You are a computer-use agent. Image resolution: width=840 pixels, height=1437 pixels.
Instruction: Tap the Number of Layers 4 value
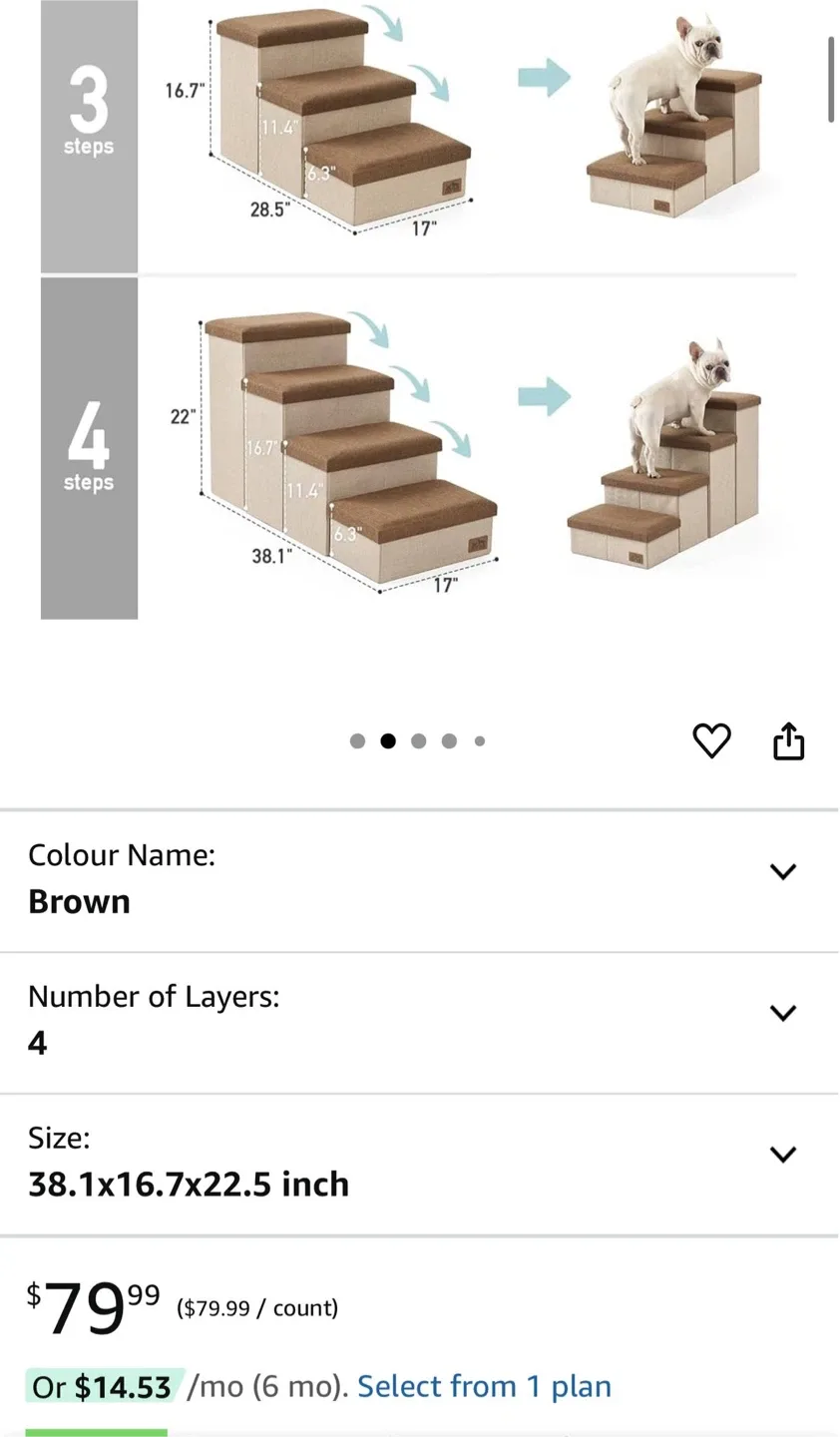pos(38,1043)
